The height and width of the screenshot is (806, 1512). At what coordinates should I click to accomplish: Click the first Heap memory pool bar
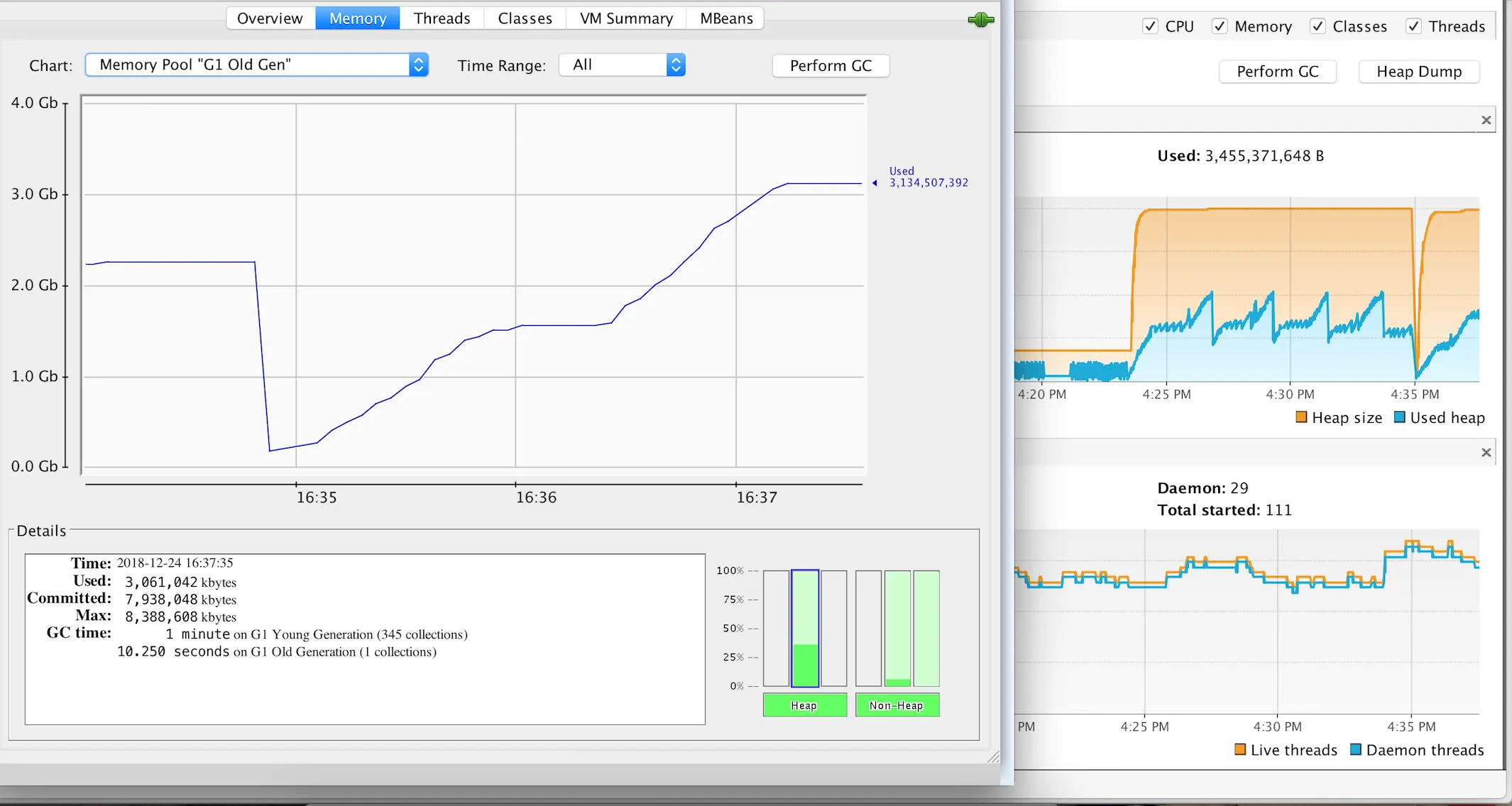click(776, 628)
